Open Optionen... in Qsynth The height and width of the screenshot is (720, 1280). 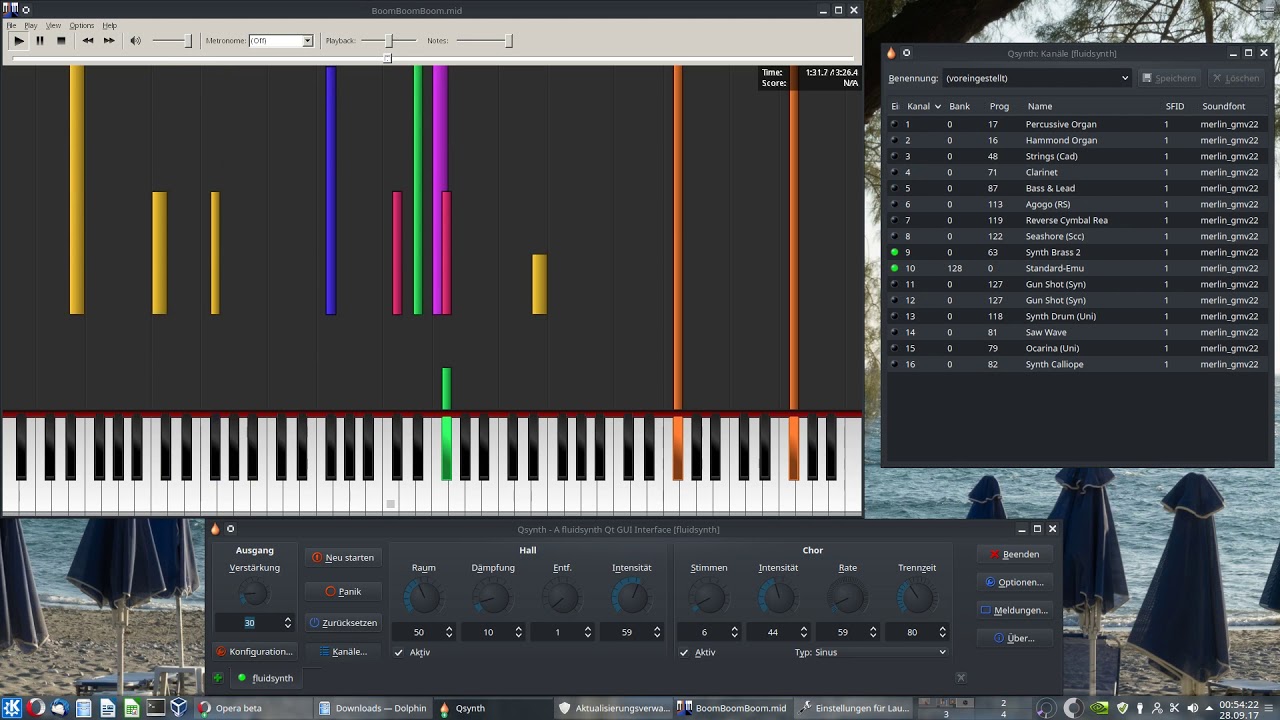[x=1015, y=582]
